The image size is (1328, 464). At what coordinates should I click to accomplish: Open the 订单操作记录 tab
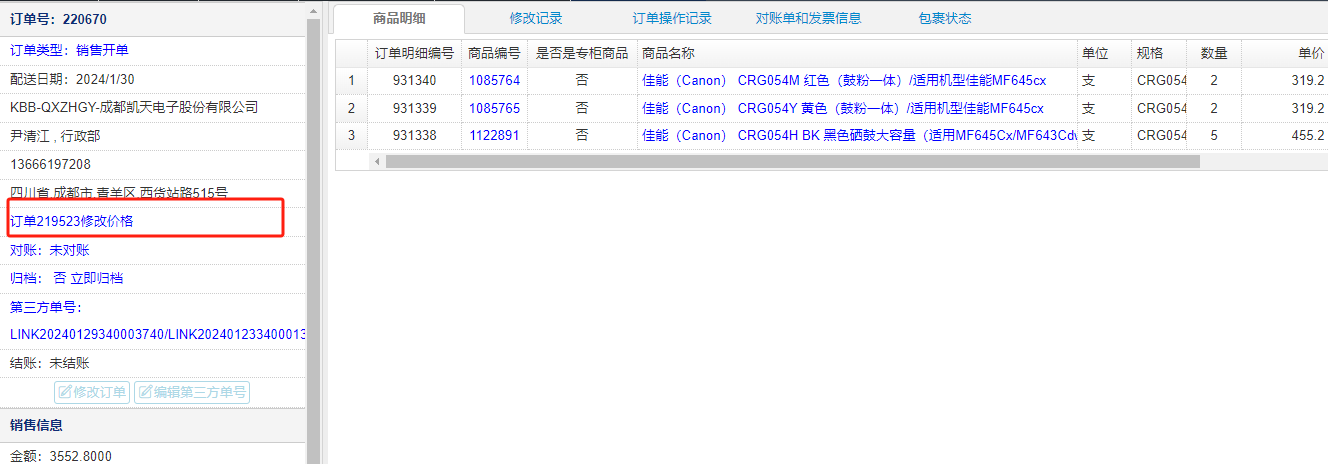(672, 18)
